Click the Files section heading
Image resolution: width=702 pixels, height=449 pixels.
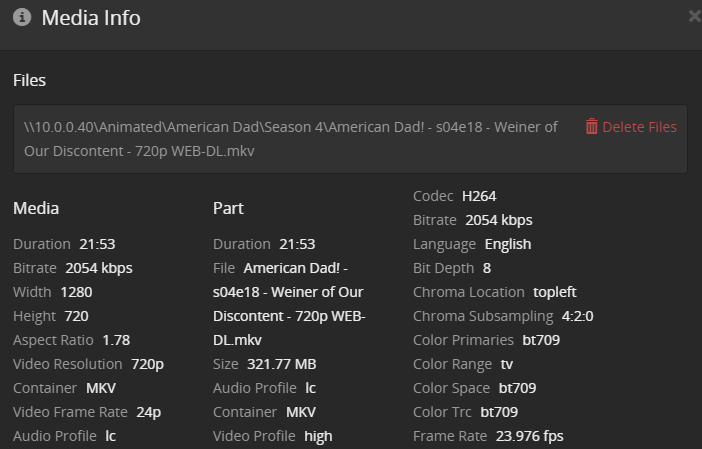(x=29, y=80)
